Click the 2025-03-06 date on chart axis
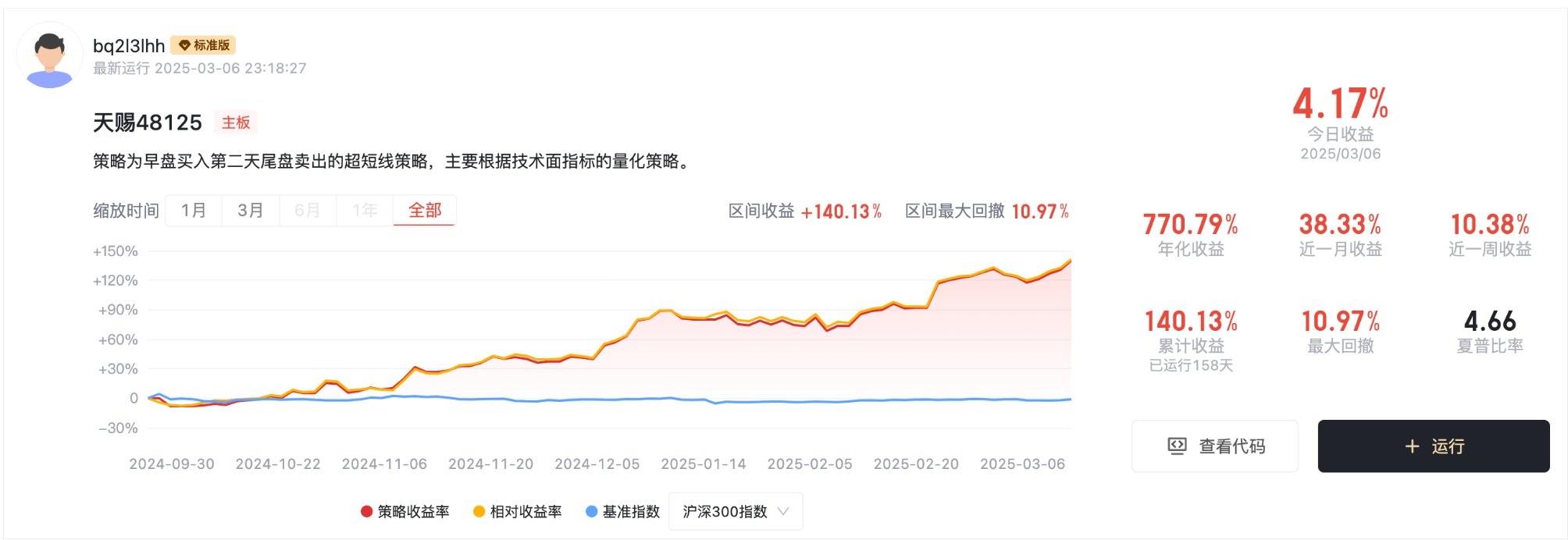The image size is (1568, 540). pos(1022,464)
